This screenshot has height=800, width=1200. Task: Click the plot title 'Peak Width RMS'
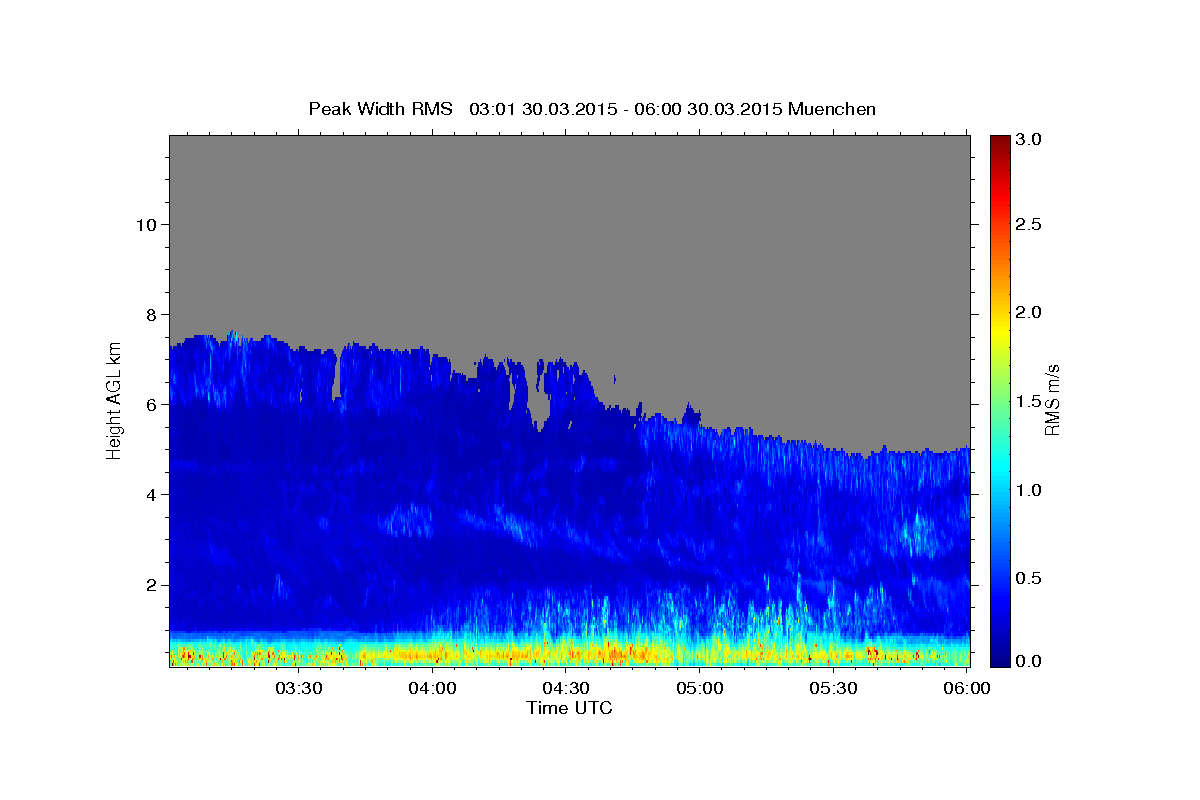(x=380, y=109)
